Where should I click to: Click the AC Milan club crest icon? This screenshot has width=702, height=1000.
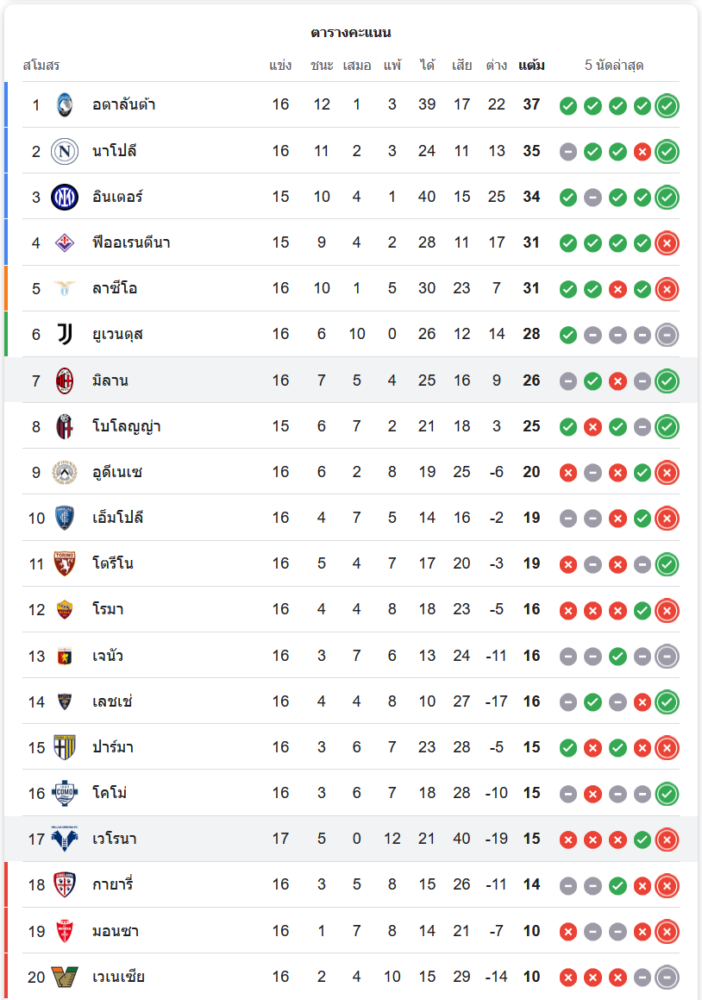click(65, 380)
